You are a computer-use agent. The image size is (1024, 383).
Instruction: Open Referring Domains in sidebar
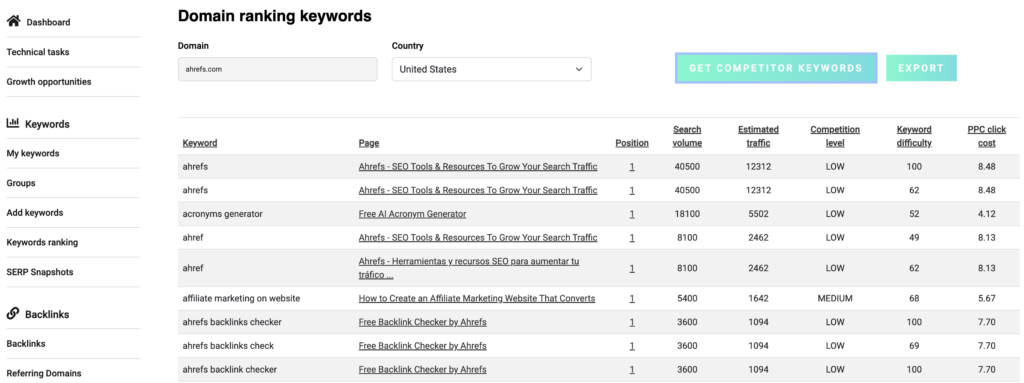(x=44, y=373)
